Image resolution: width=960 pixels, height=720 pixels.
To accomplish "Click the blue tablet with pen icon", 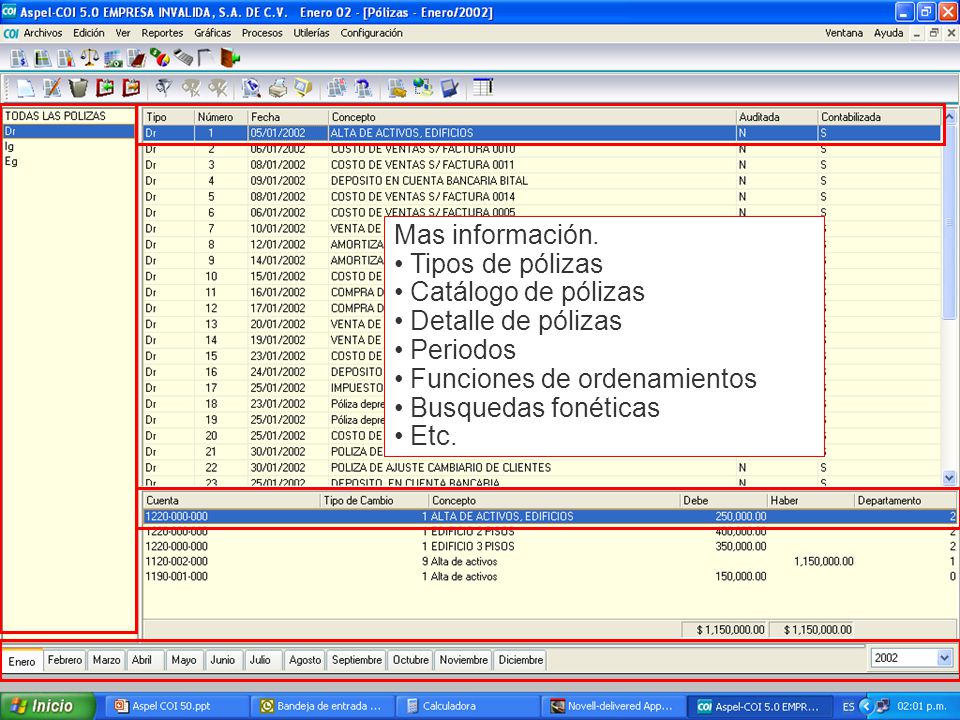I will pos(449,88).
